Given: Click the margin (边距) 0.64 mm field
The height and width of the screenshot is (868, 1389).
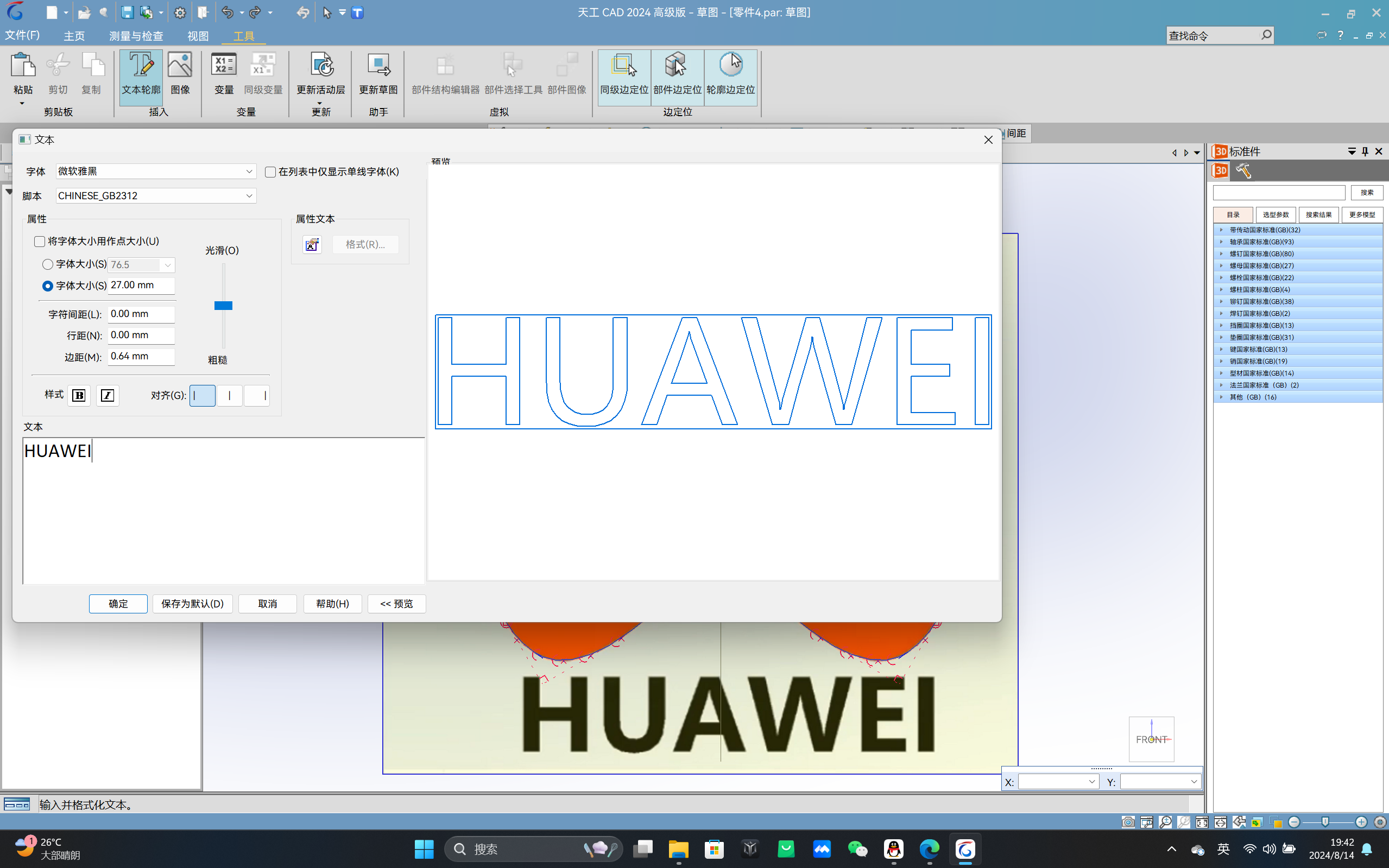Looking at the screenshot, I should [141, 357].
